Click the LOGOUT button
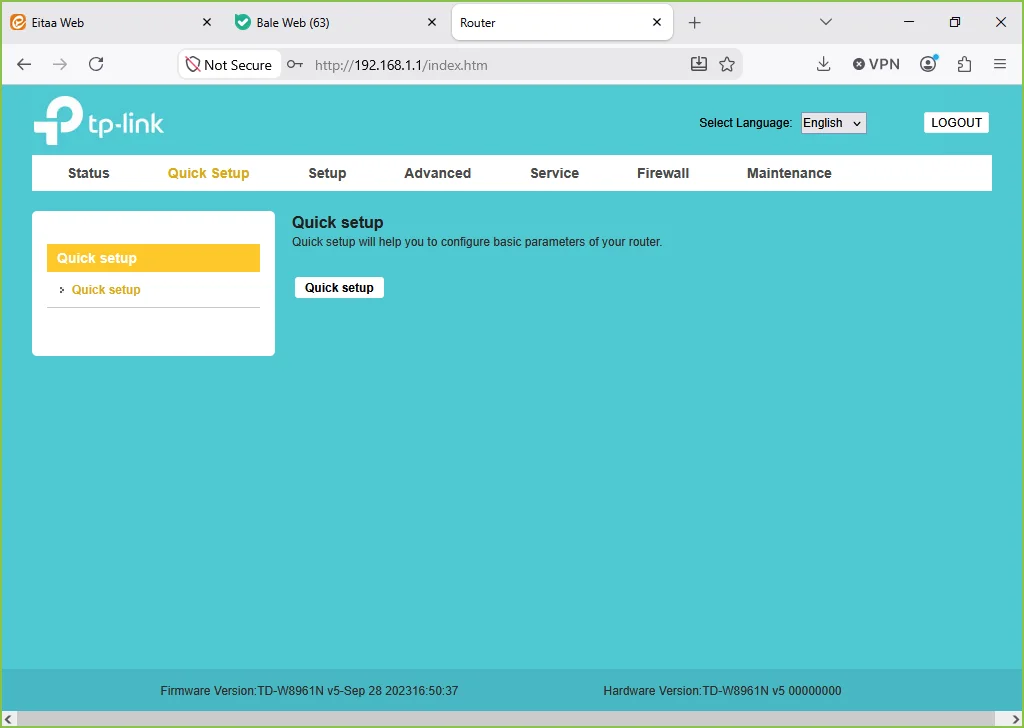1024x728 pixels. 956,123
